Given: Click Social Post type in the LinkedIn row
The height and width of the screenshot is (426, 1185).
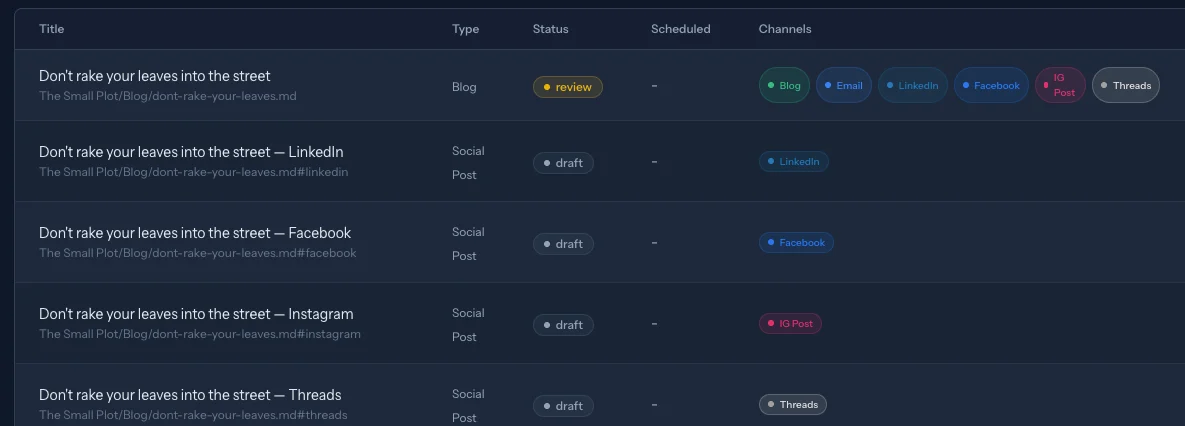Looking at the screenshot, I should 468,162.
